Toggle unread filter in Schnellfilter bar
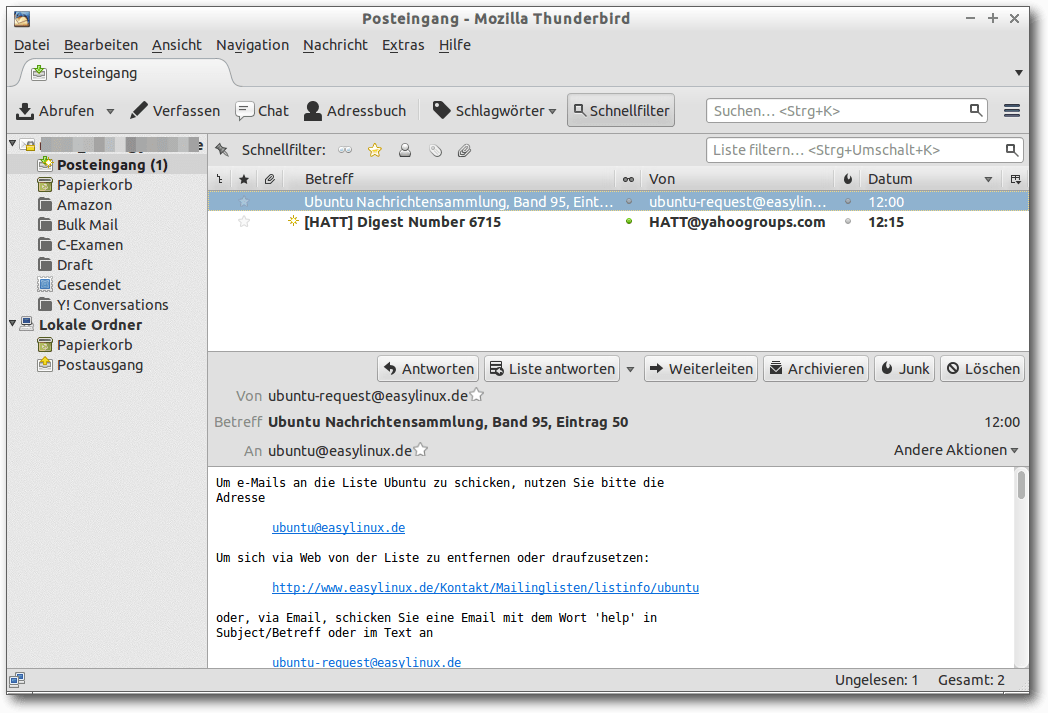Viewport: 1048px width, 713px height. (x=345, y=150)
